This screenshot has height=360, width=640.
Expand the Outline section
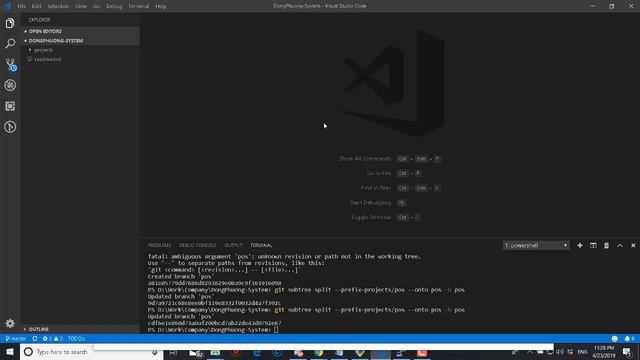click(x=80, y=329)
